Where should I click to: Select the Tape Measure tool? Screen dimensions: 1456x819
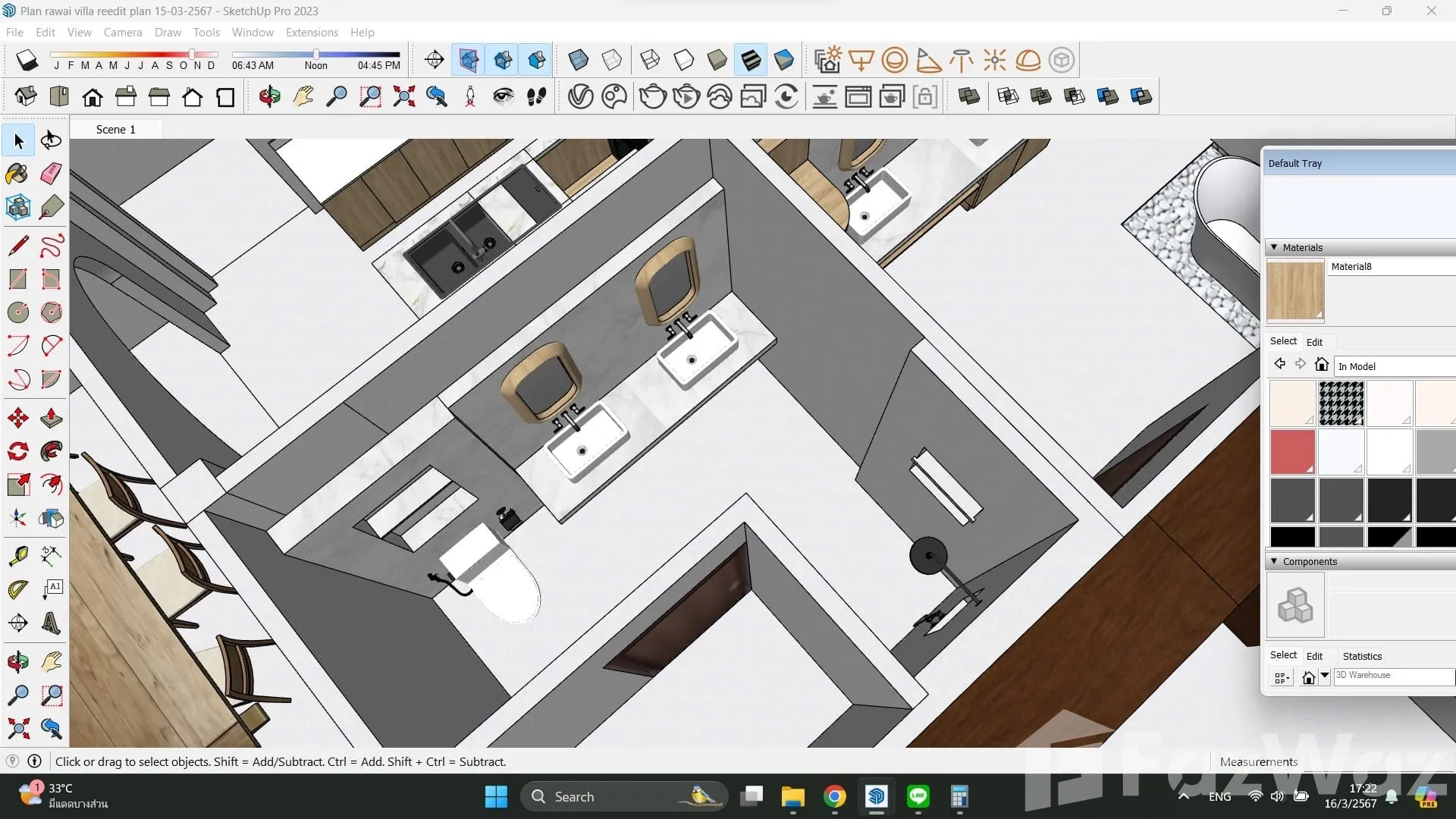click(17, 556)
